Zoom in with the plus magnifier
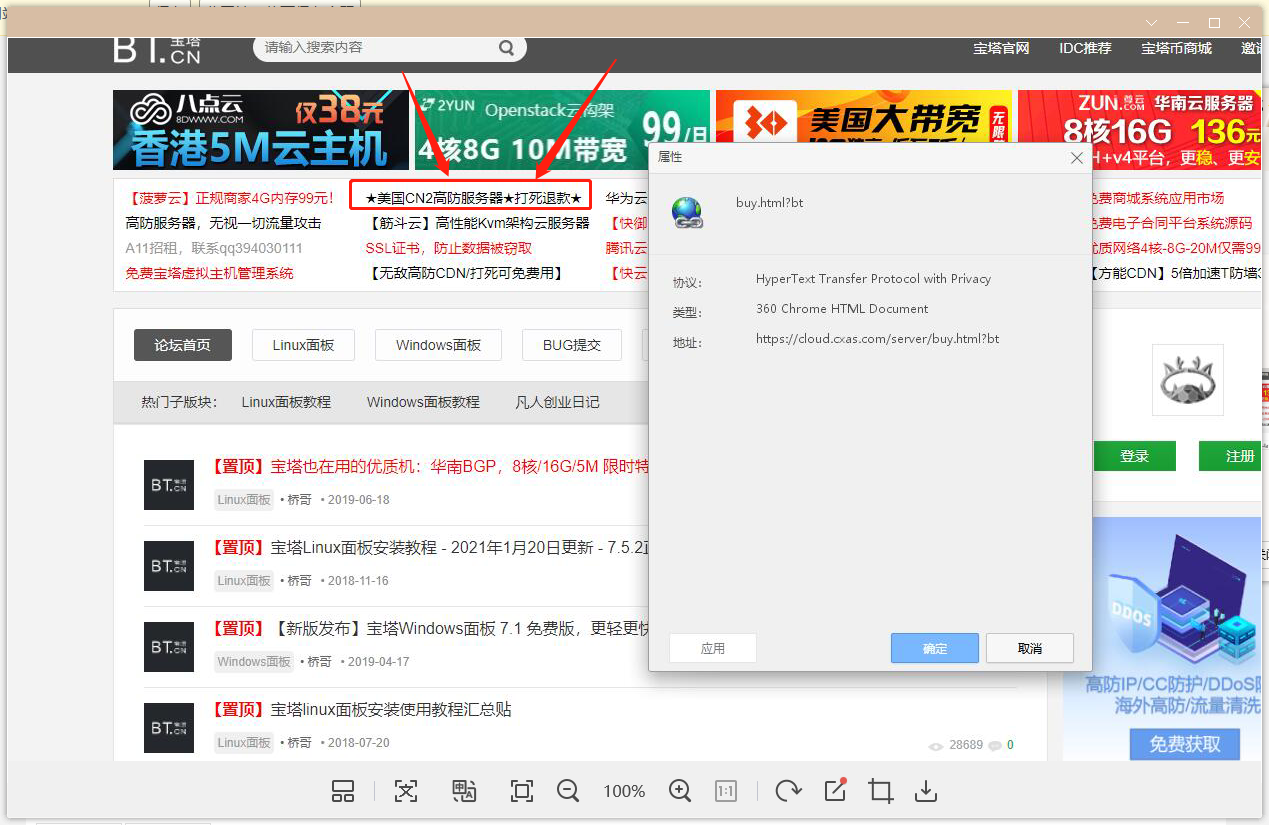The width and height of the screenshot is (1269, 825). 680,791
